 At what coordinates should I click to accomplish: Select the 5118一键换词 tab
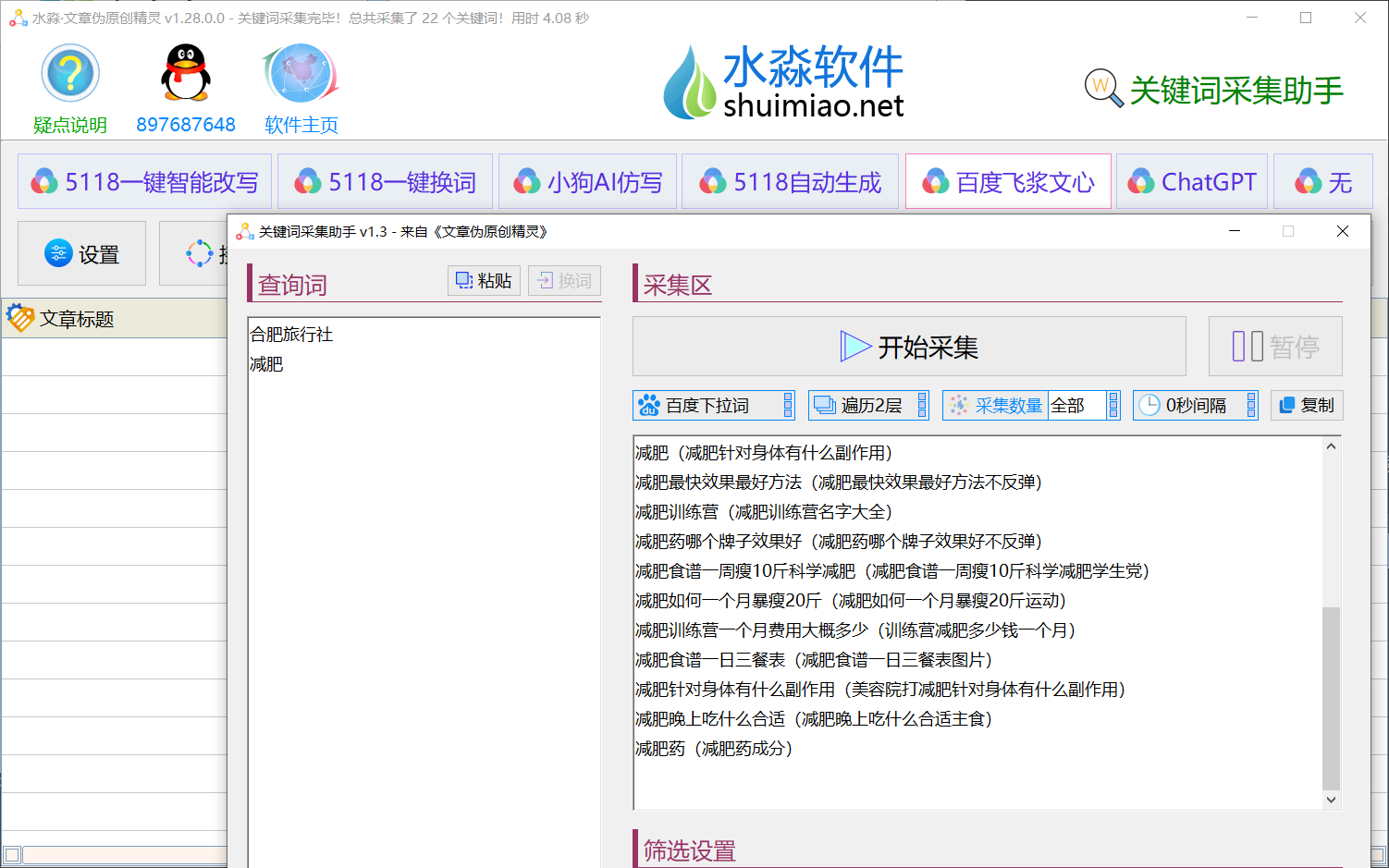tap(386, 181)
